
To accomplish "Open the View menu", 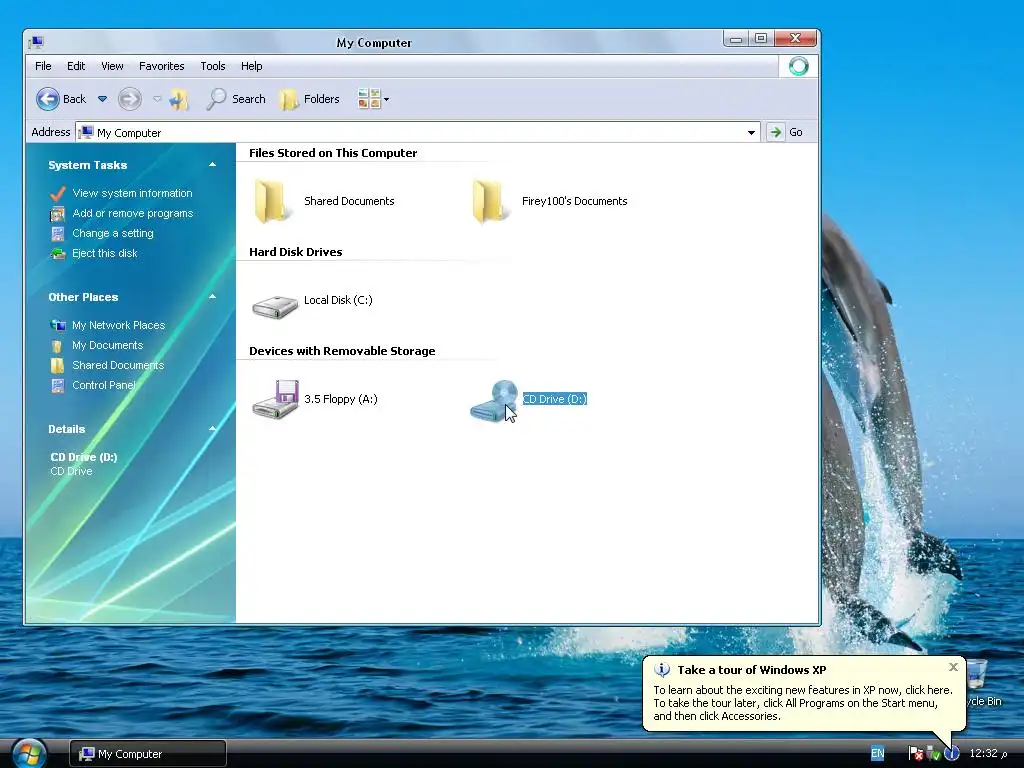I will (x=112, y=66).
